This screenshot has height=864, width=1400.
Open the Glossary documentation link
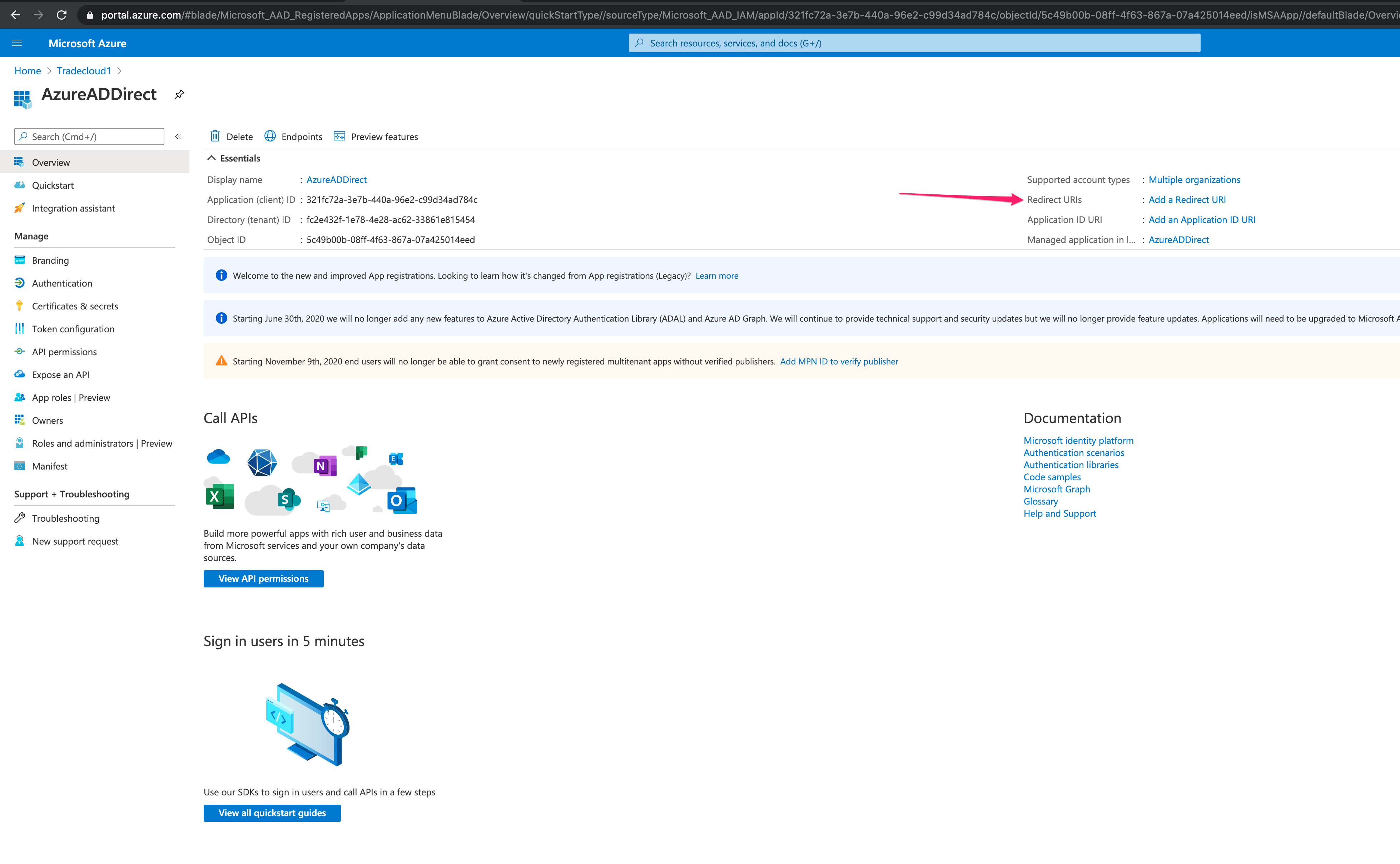1041,501
